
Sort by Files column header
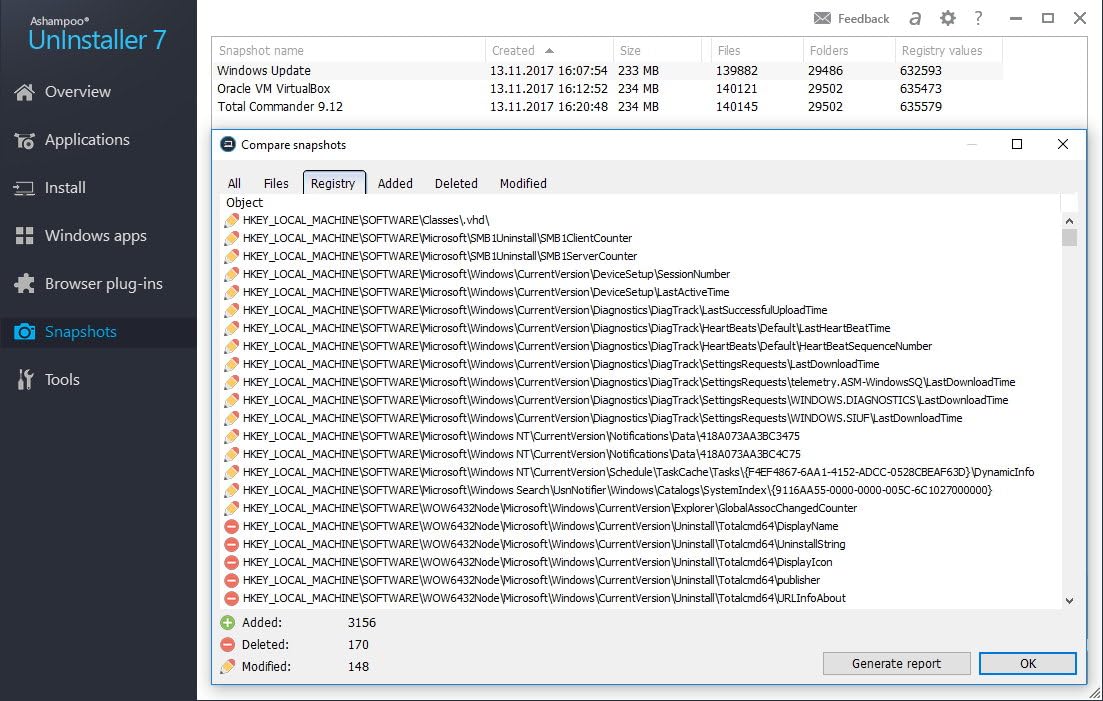[756, 51]
